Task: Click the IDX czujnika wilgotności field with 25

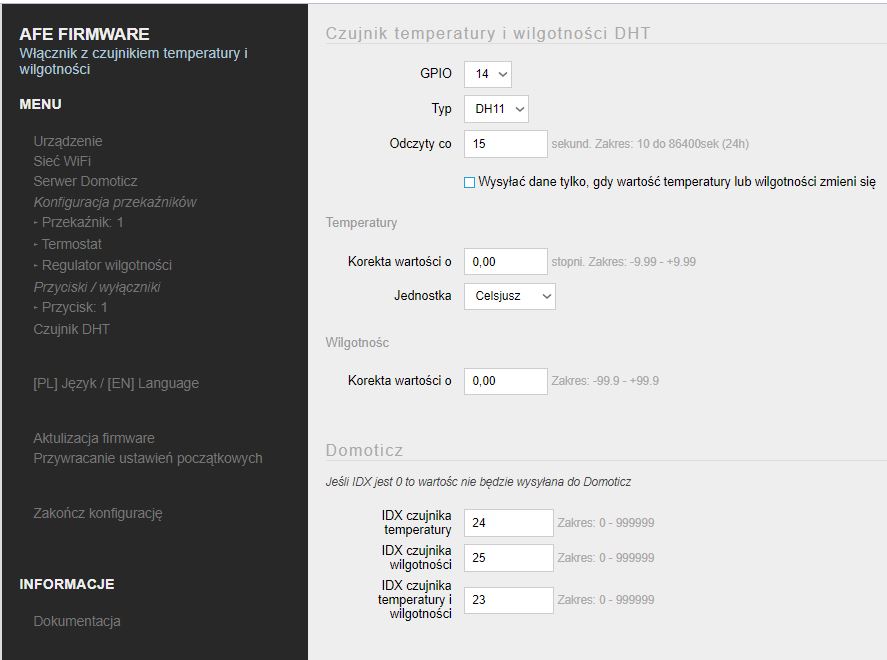Action: [x=509, y=558]
